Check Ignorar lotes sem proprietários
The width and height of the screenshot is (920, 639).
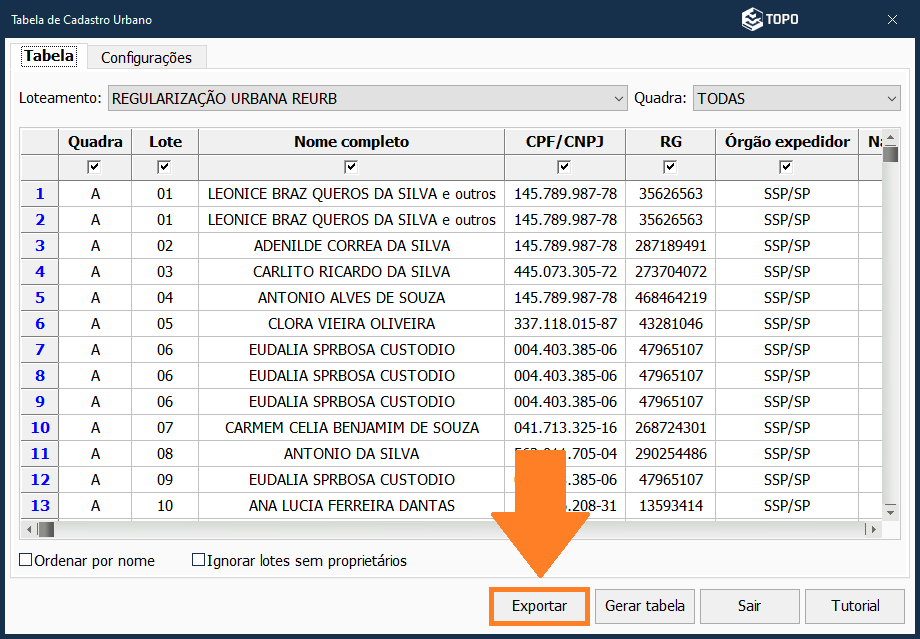(199, 561)
